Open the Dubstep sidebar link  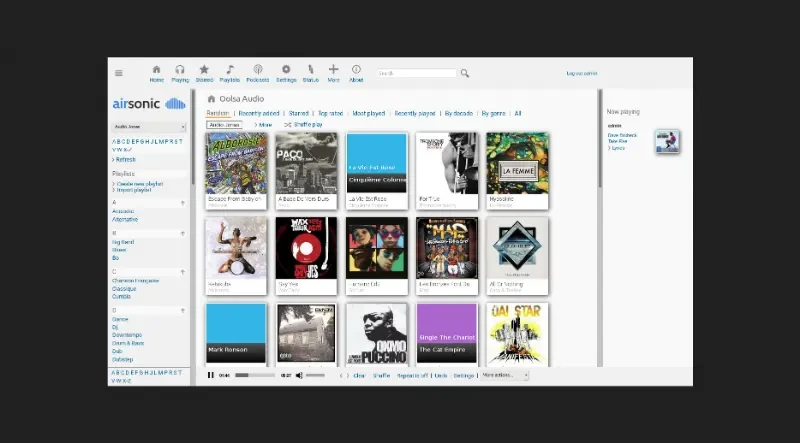tap(122, 360)
